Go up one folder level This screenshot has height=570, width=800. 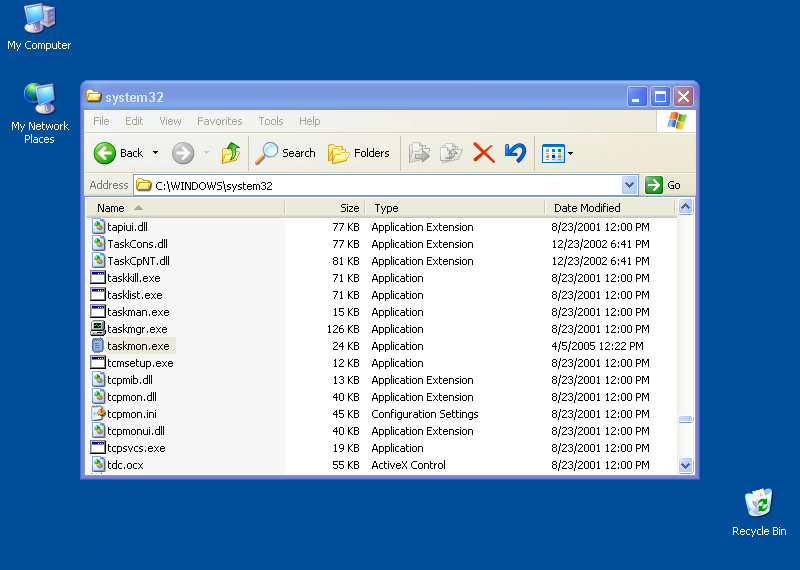tap(231, 153)
